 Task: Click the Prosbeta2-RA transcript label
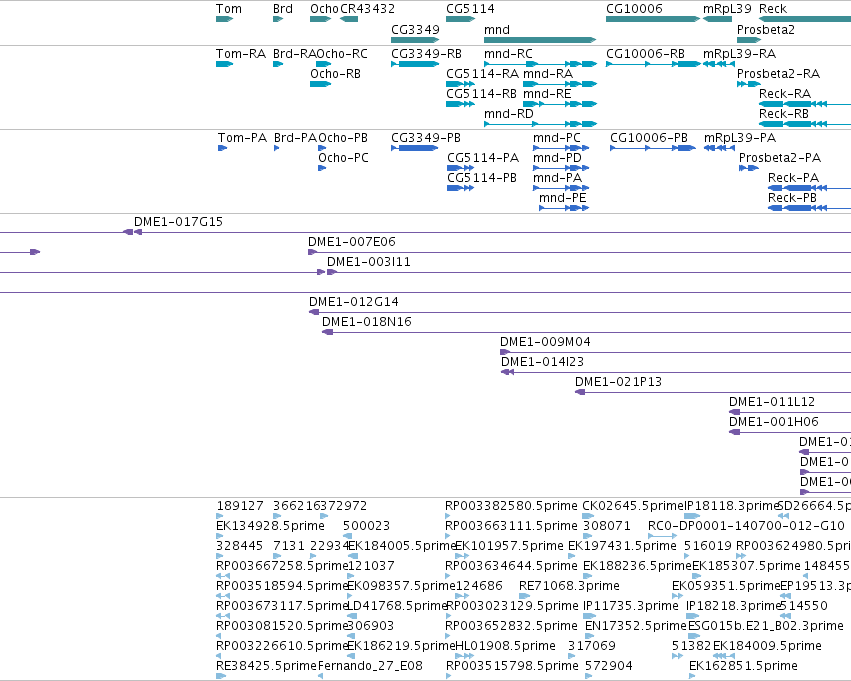pyautogui.click(x=778, y=74)
